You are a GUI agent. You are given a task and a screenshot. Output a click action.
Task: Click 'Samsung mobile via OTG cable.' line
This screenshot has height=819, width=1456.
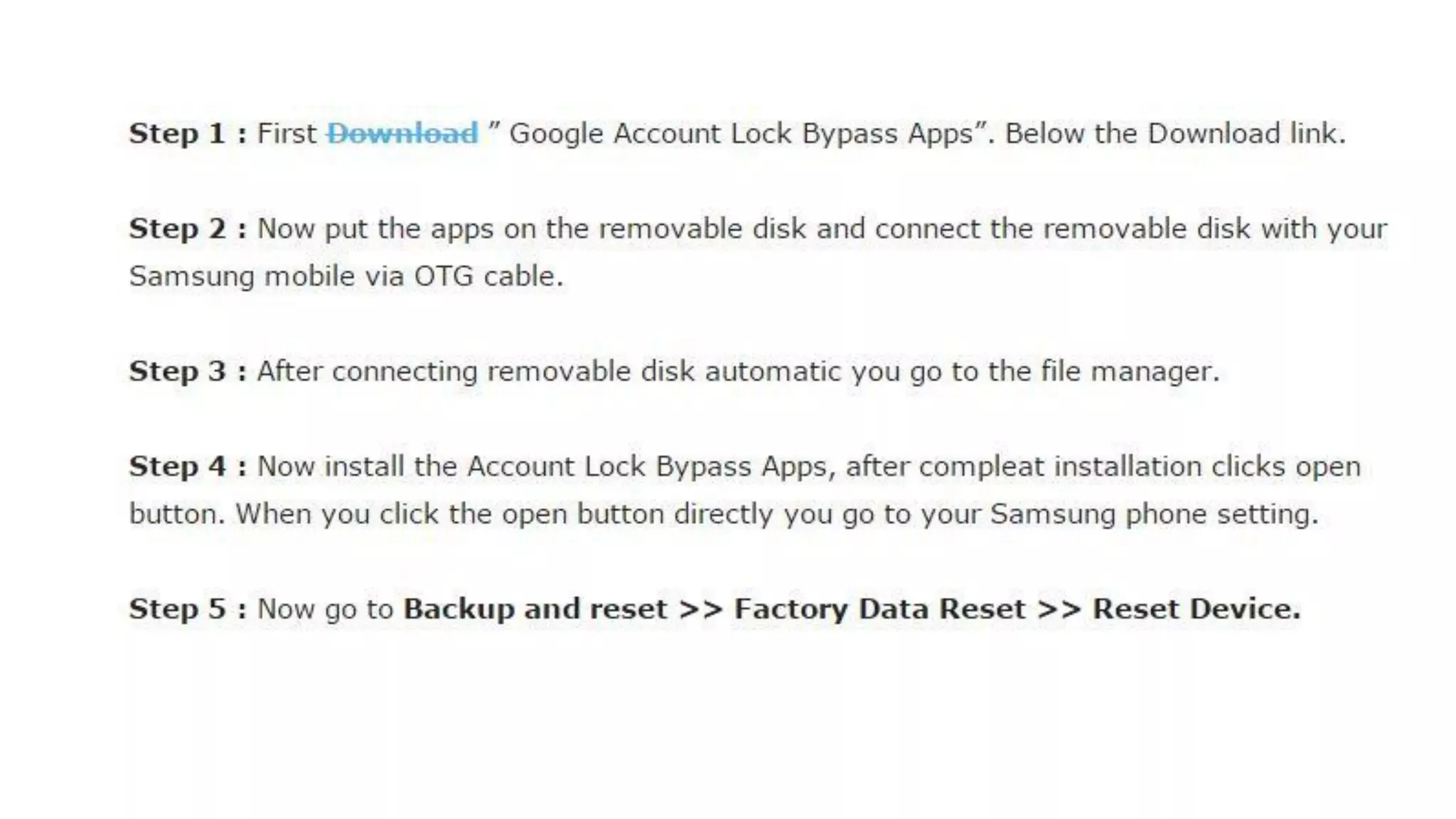(346, 277)
